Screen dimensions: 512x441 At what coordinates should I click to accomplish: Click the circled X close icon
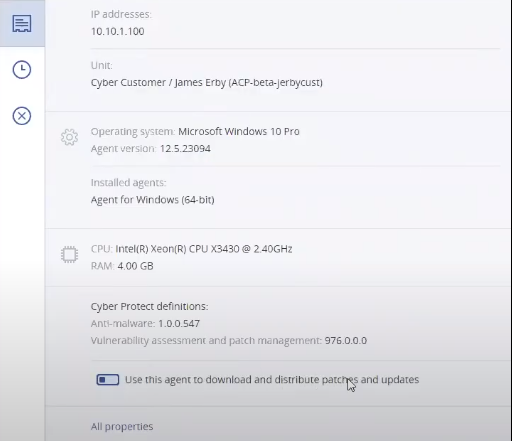tap(22, 116)
